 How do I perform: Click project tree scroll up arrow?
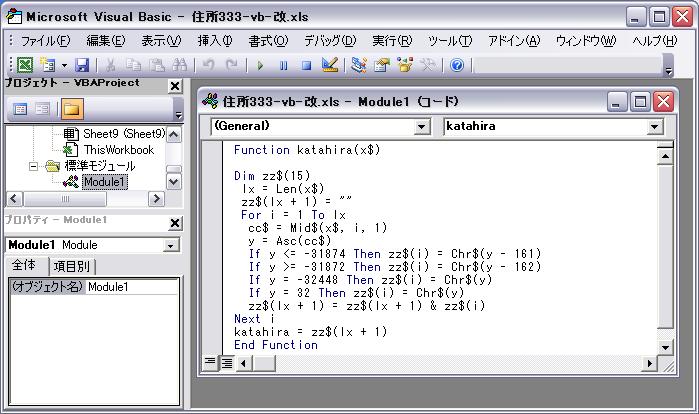(x=174, y=134)
